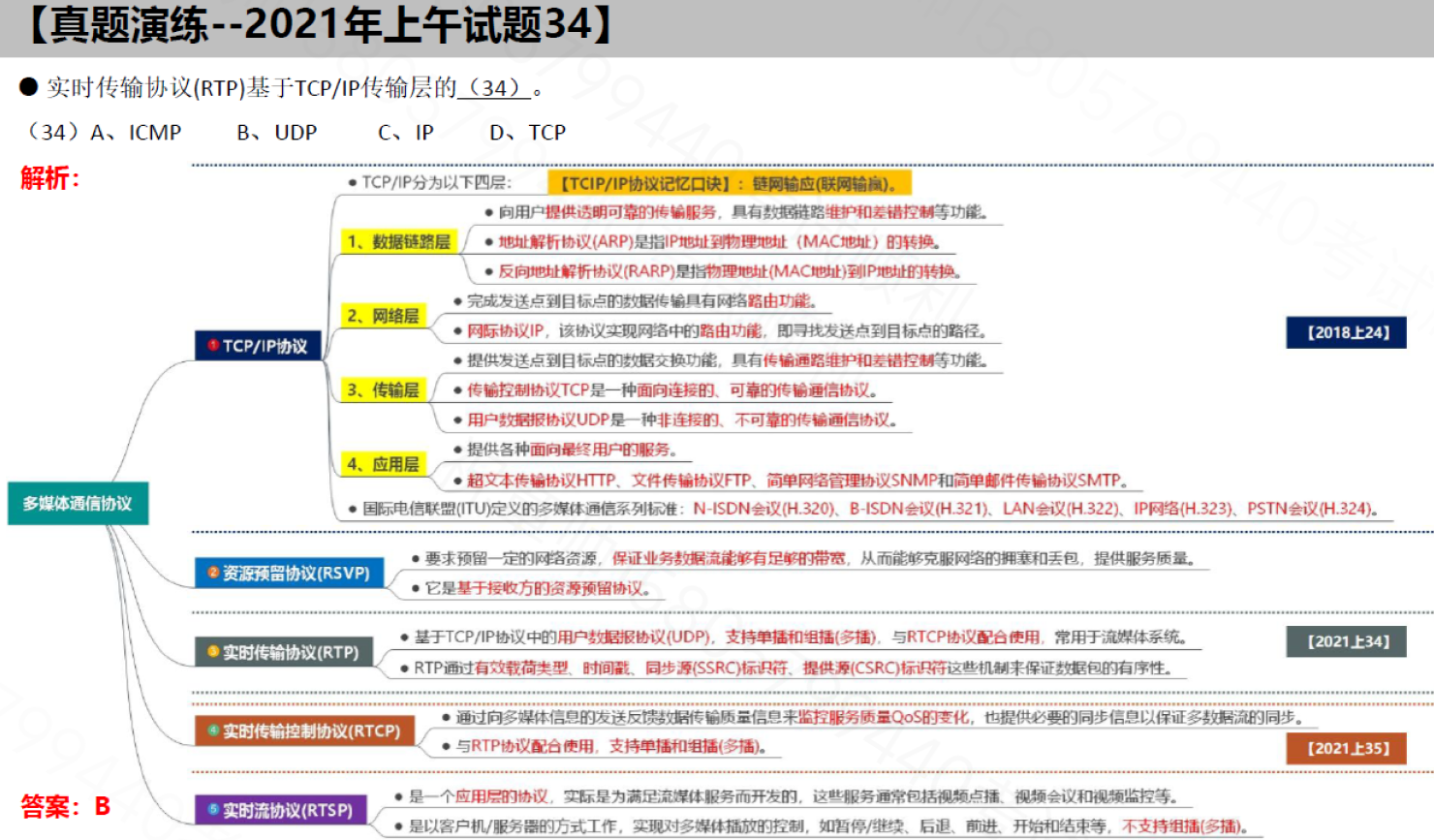The width and height of the screenshot is (1434, 840).
Task: Select the 资源预留协议(RSVP) node
Action: pos(289,573)
